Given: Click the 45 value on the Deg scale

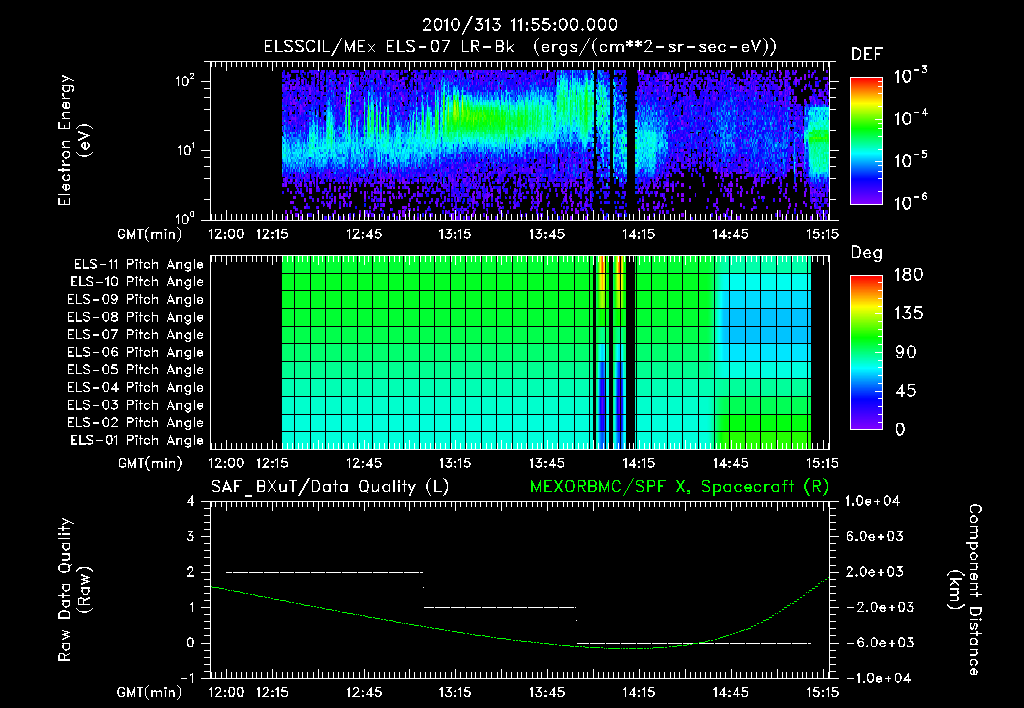Looking at the screenshot, I should 905,391.
